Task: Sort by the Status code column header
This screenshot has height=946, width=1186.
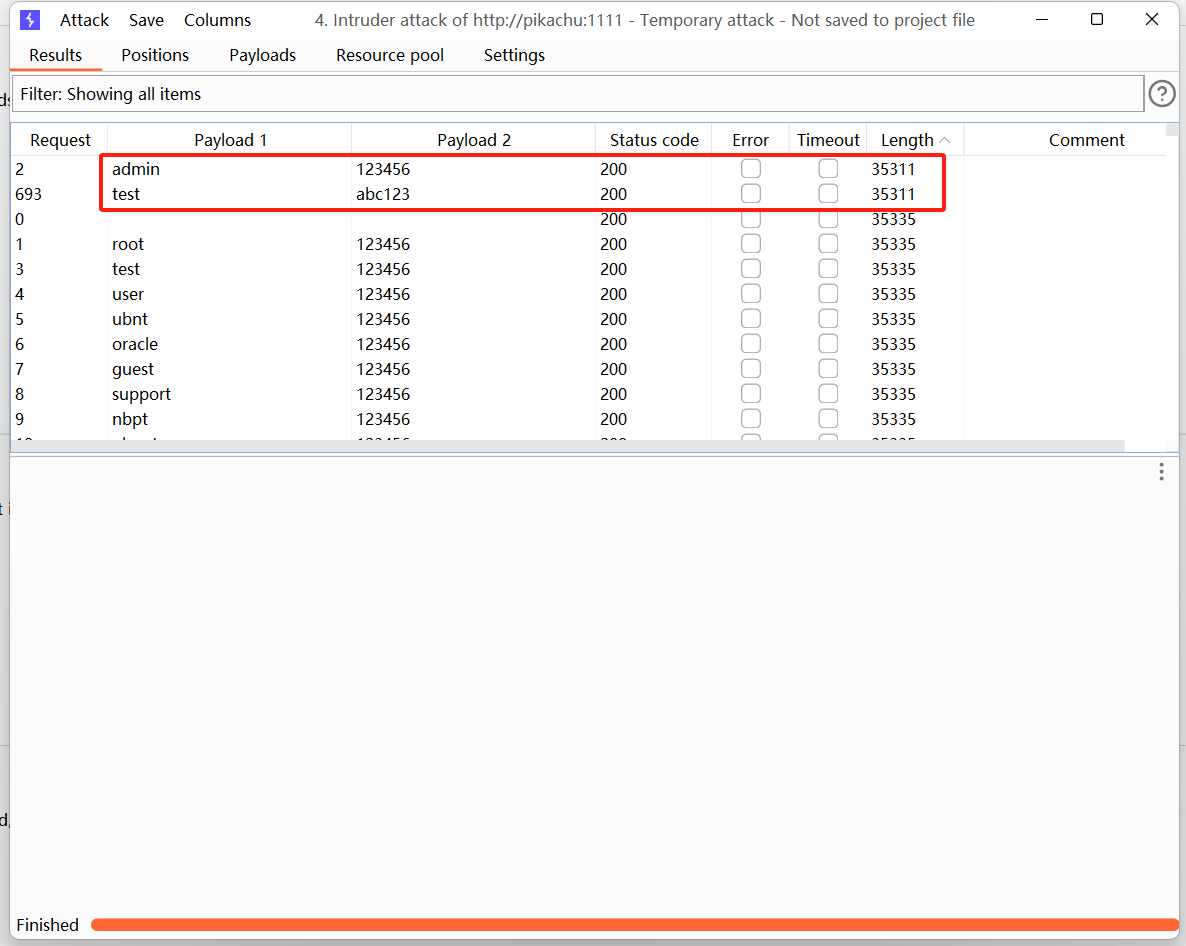Action: (654, 140)
